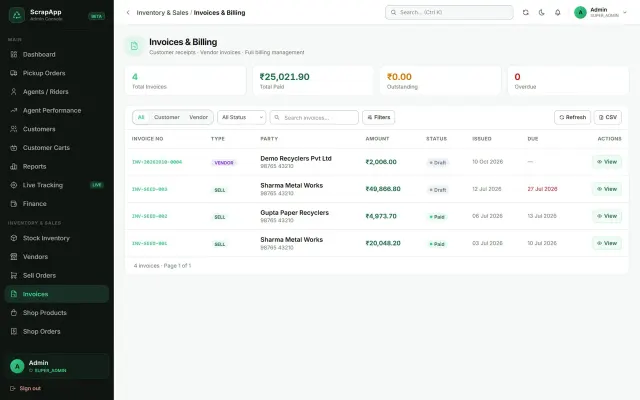Click the Inventory & Sales breadcrumb link
This screenshot has height=400, width=640.
click(x=162, y=13)
